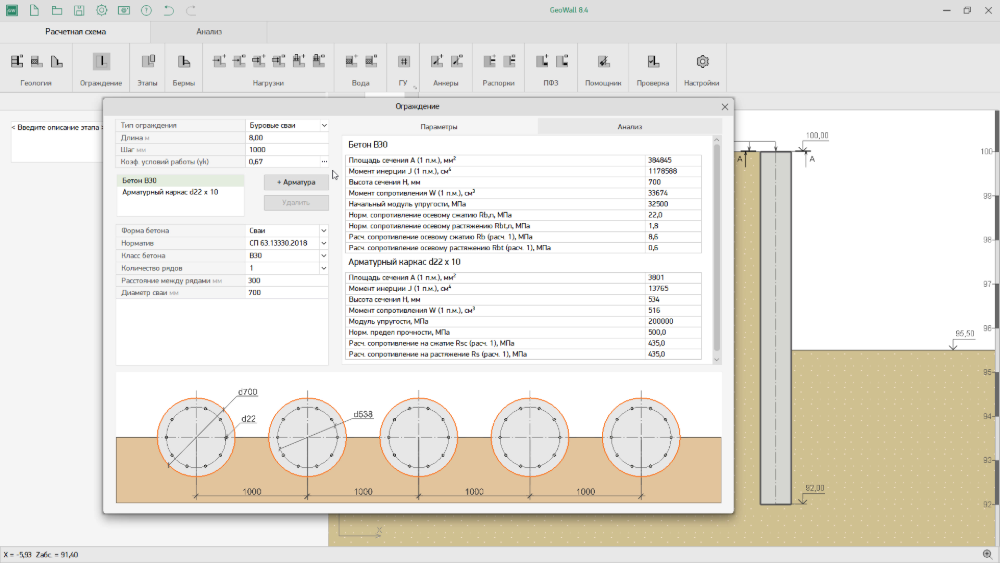Open the Количество рядов dropdown

(x=324, y=268)
